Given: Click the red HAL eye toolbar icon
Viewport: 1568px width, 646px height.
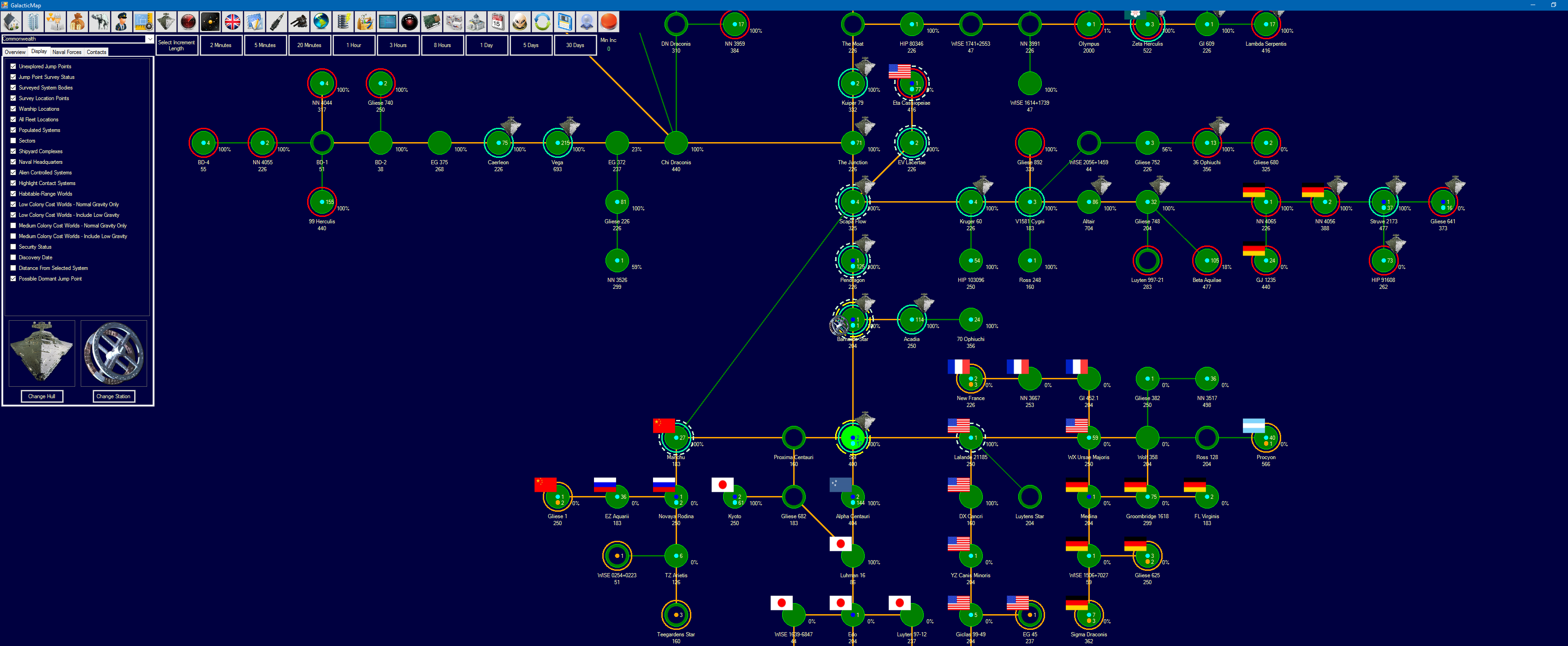Looking at the screenshot, I should [409, 22].
